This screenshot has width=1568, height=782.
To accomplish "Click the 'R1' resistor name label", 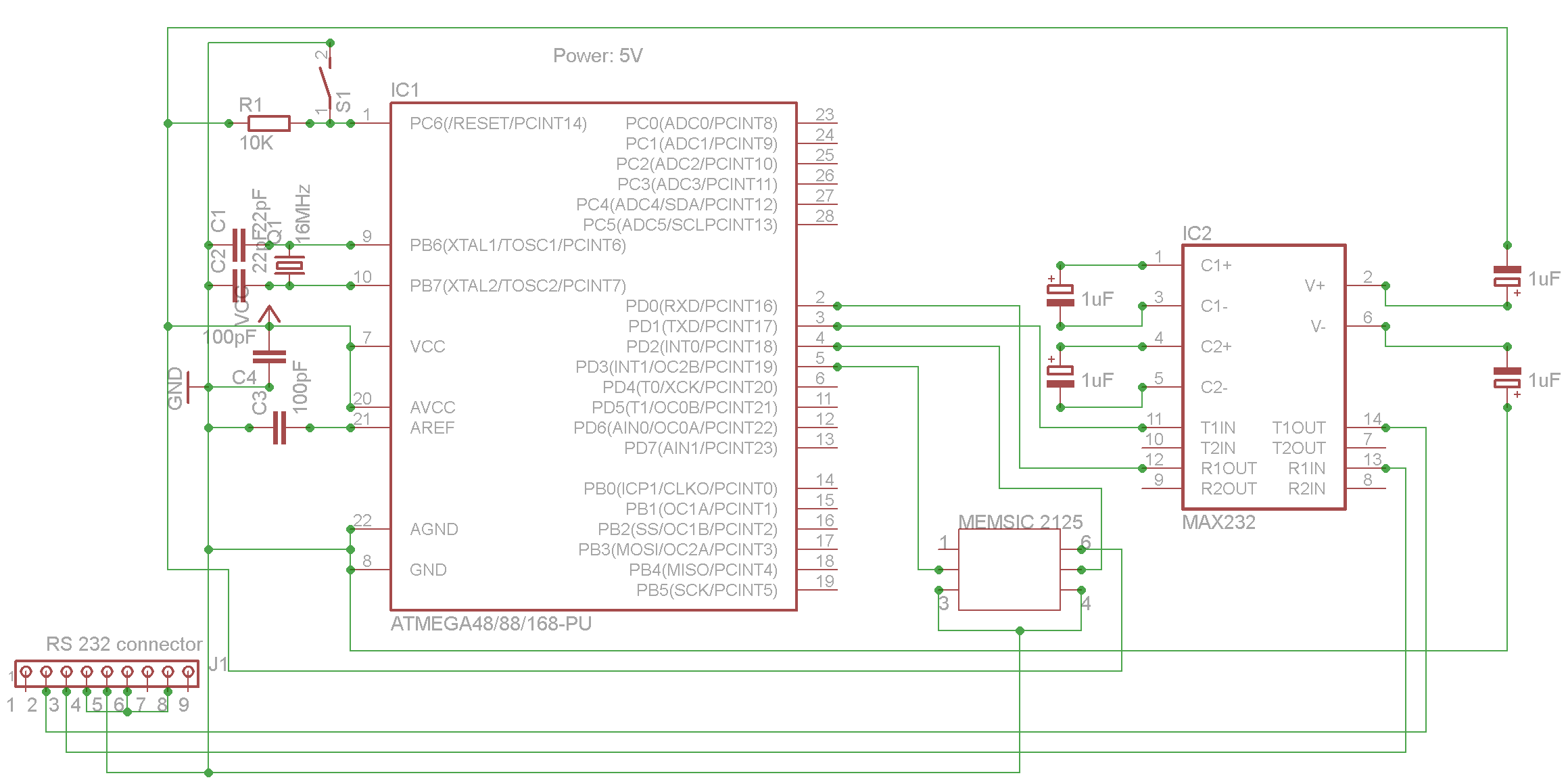I will [250, 105].
